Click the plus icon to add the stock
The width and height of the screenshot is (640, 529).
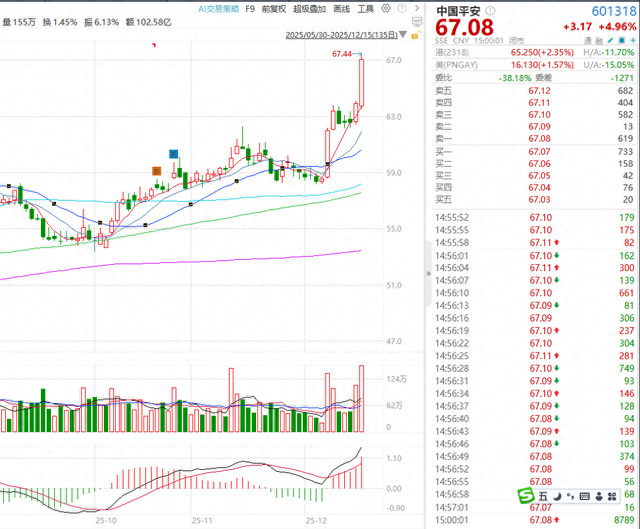633,40
